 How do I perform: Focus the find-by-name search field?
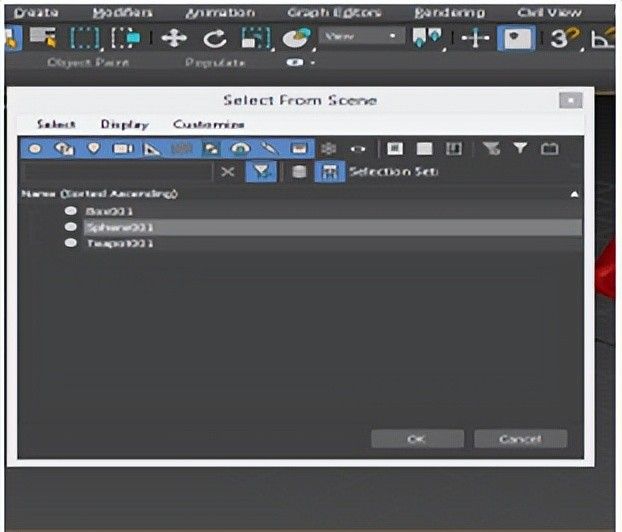(117, 172)
